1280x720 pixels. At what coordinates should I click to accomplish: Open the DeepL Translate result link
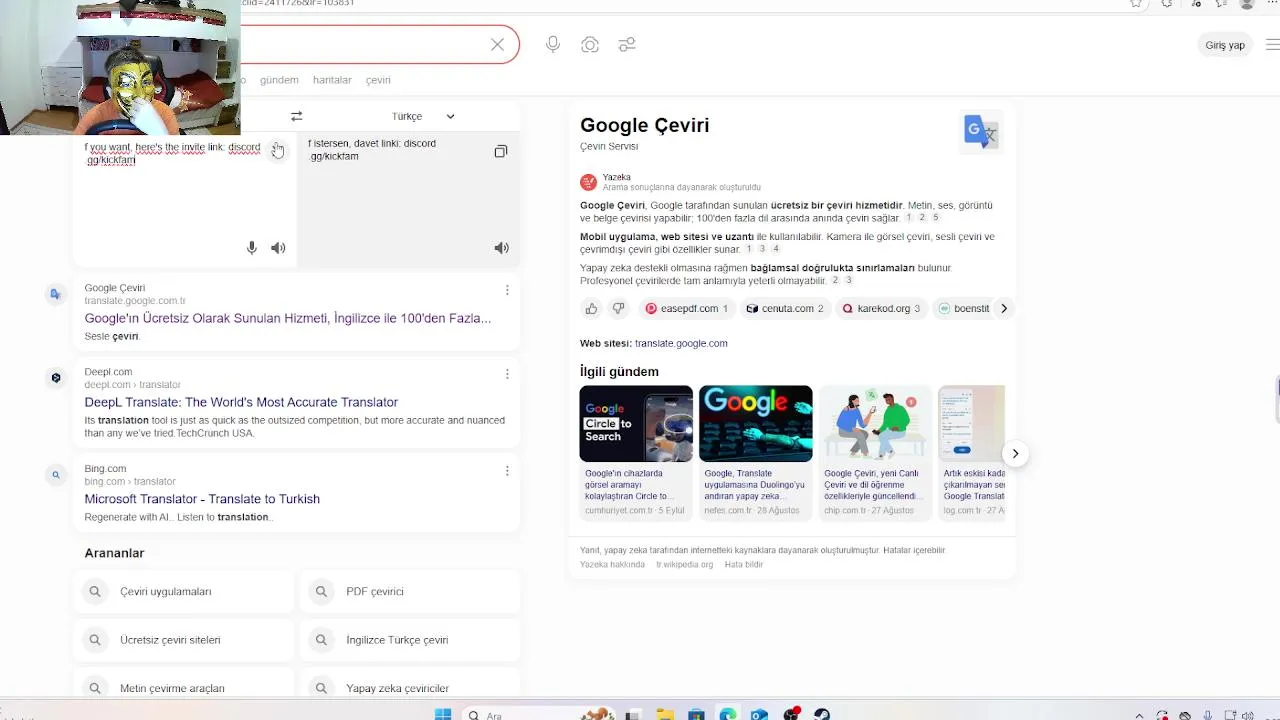241,402
